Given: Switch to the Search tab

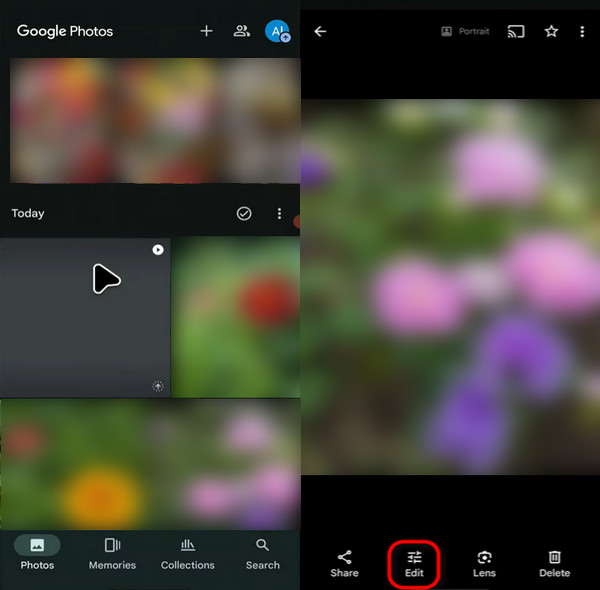Looking at the screenshot, I should 262,553.
